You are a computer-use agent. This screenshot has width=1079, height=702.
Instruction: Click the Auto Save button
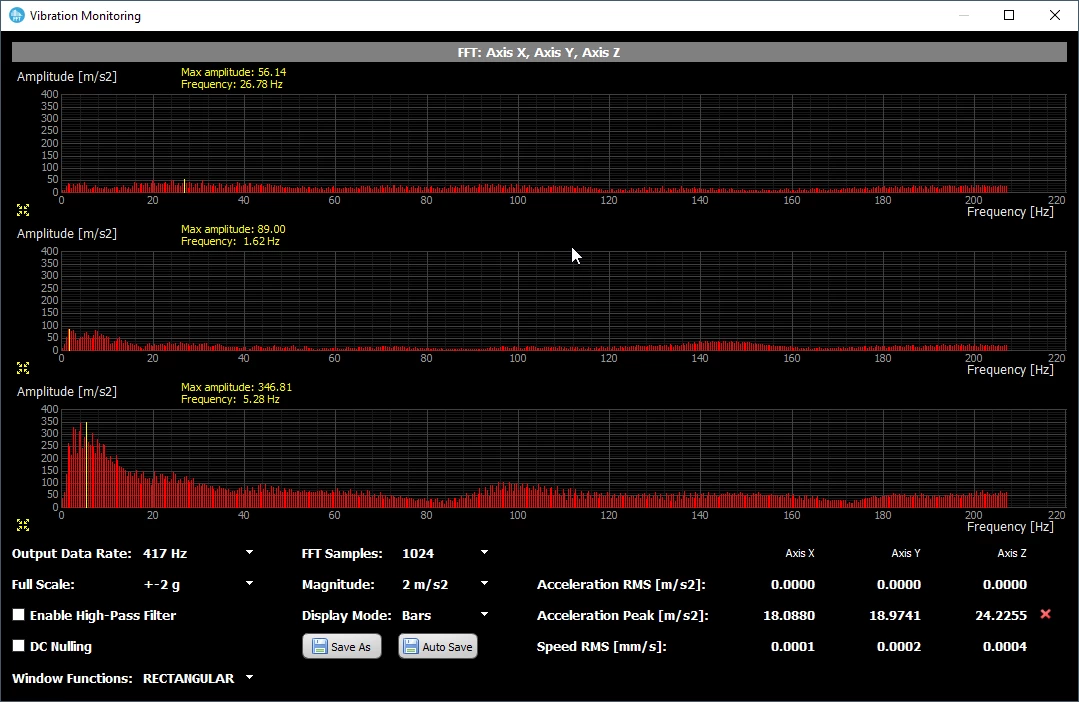(x=438, y=646)
